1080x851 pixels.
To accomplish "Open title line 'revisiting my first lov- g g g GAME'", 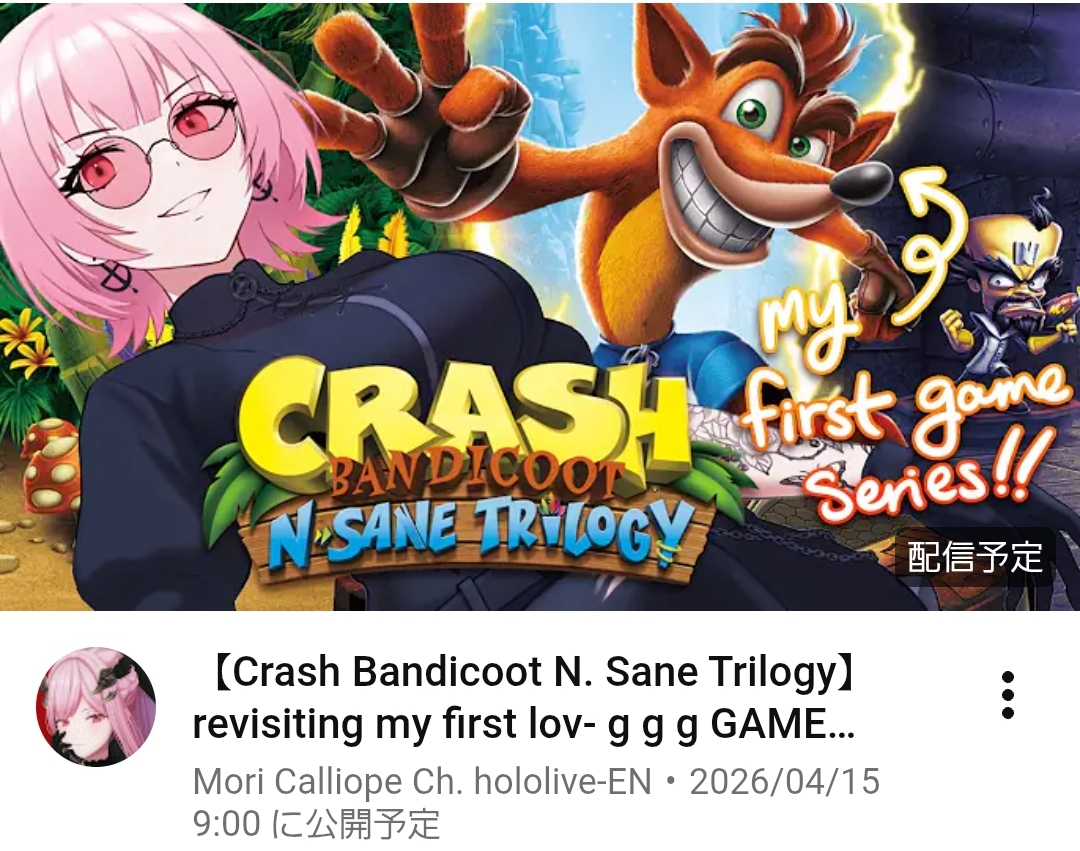I will 523,724.
